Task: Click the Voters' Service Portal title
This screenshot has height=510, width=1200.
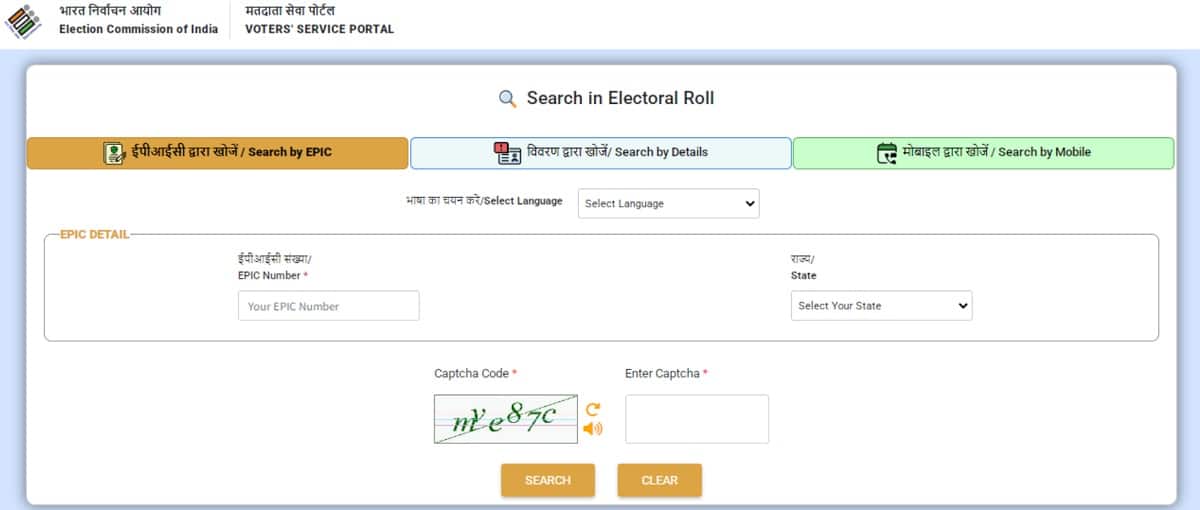Action: (x=319, y=29)
